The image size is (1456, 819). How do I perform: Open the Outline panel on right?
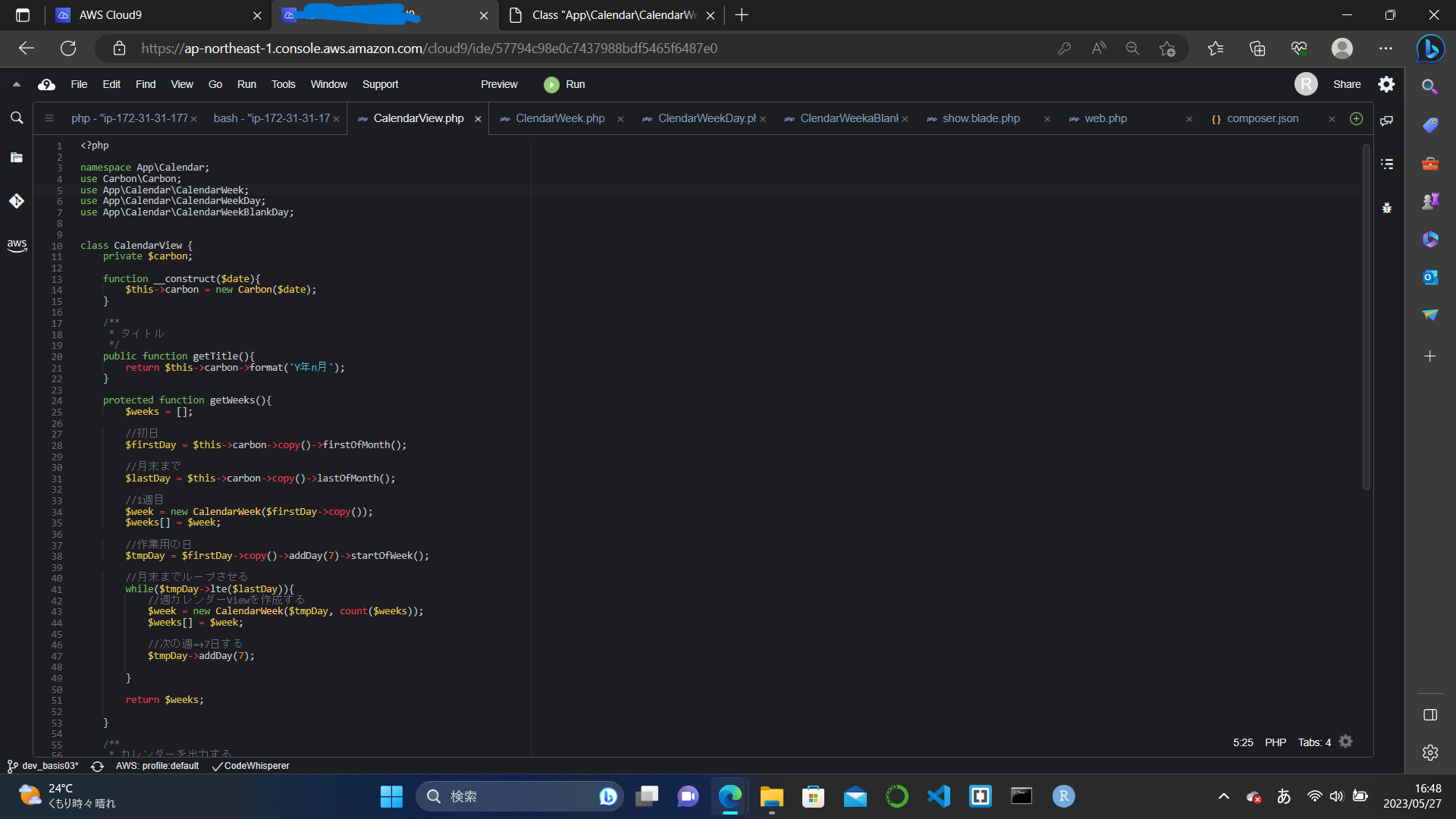pos(1387,164)
